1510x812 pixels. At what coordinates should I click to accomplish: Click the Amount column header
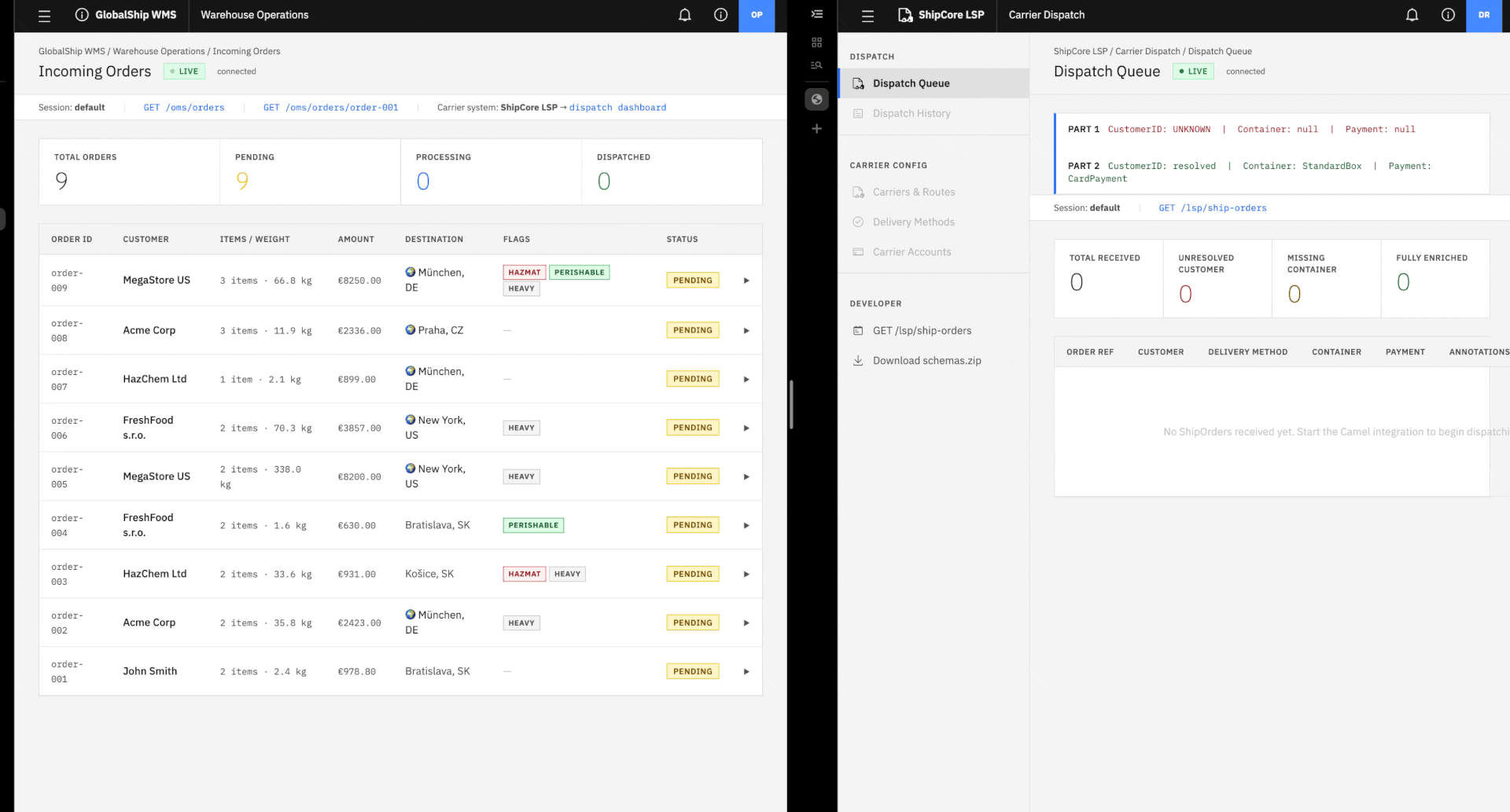tap(355, 239)
